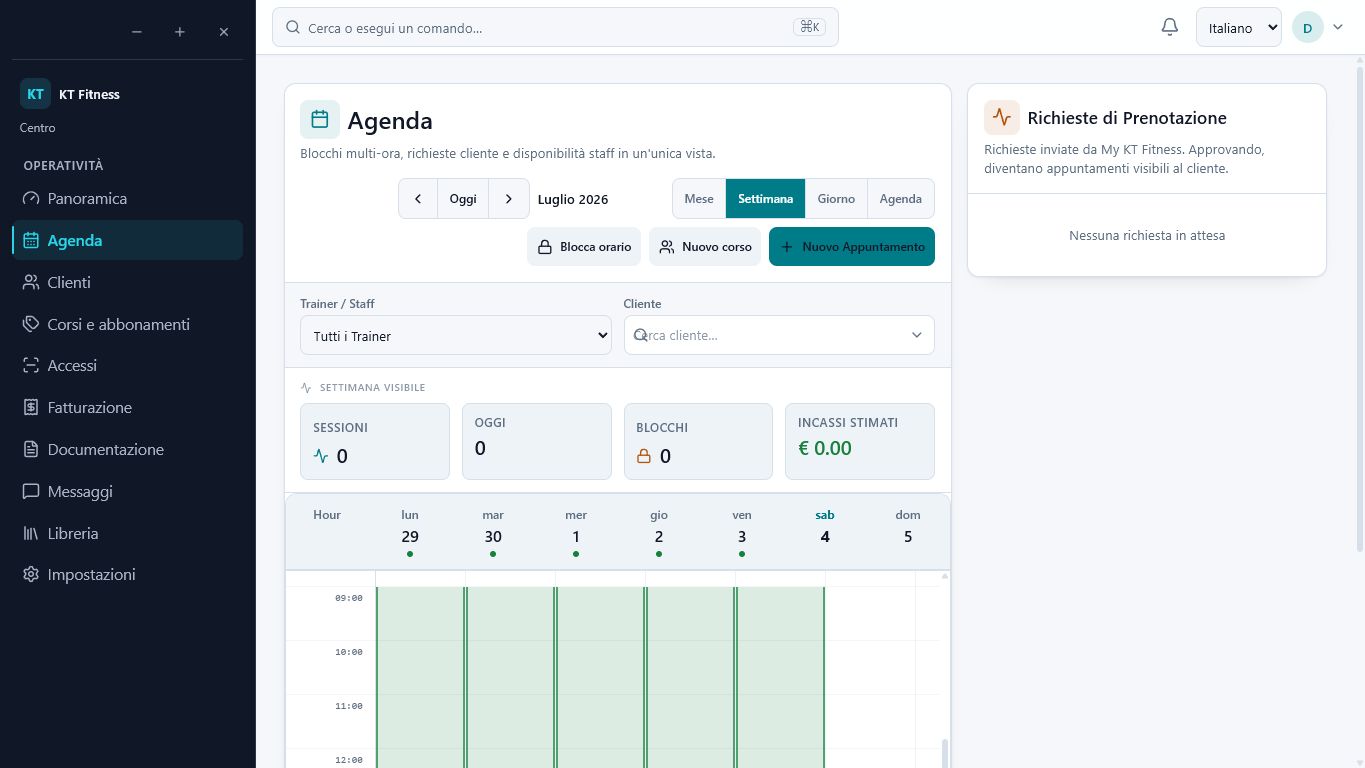Click Blocca orario button
Viewport: 1365px width, 768px height.
(584, 247)
